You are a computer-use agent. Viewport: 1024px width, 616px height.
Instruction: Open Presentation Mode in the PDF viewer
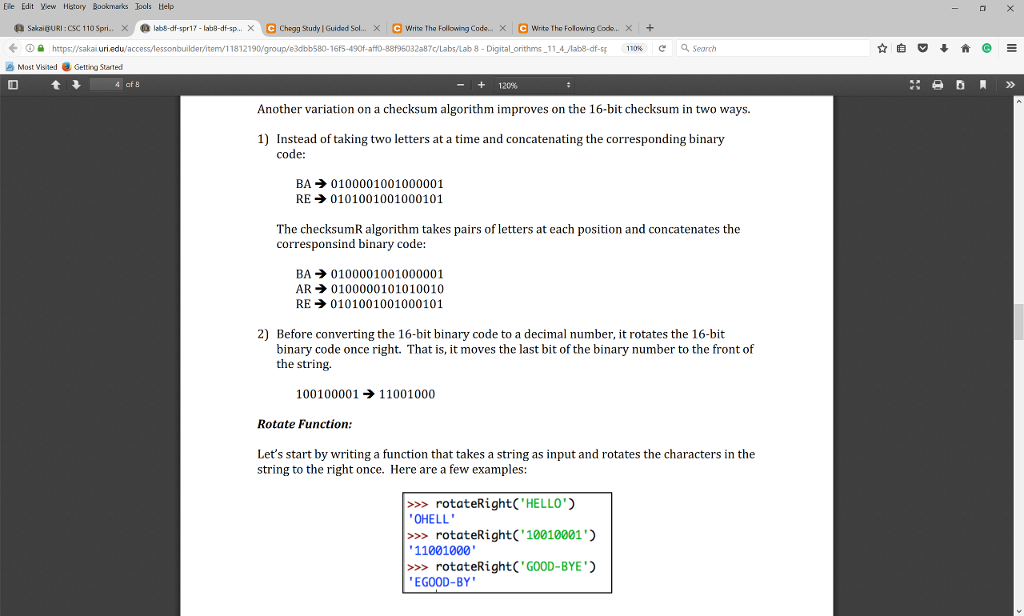click(915, 85)
